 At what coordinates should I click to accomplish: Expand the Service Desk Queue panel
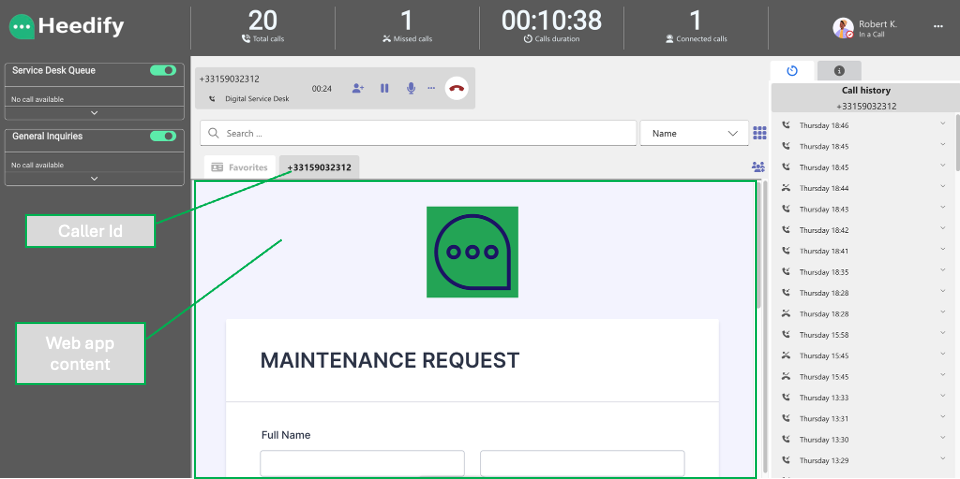tap(94, 113)
